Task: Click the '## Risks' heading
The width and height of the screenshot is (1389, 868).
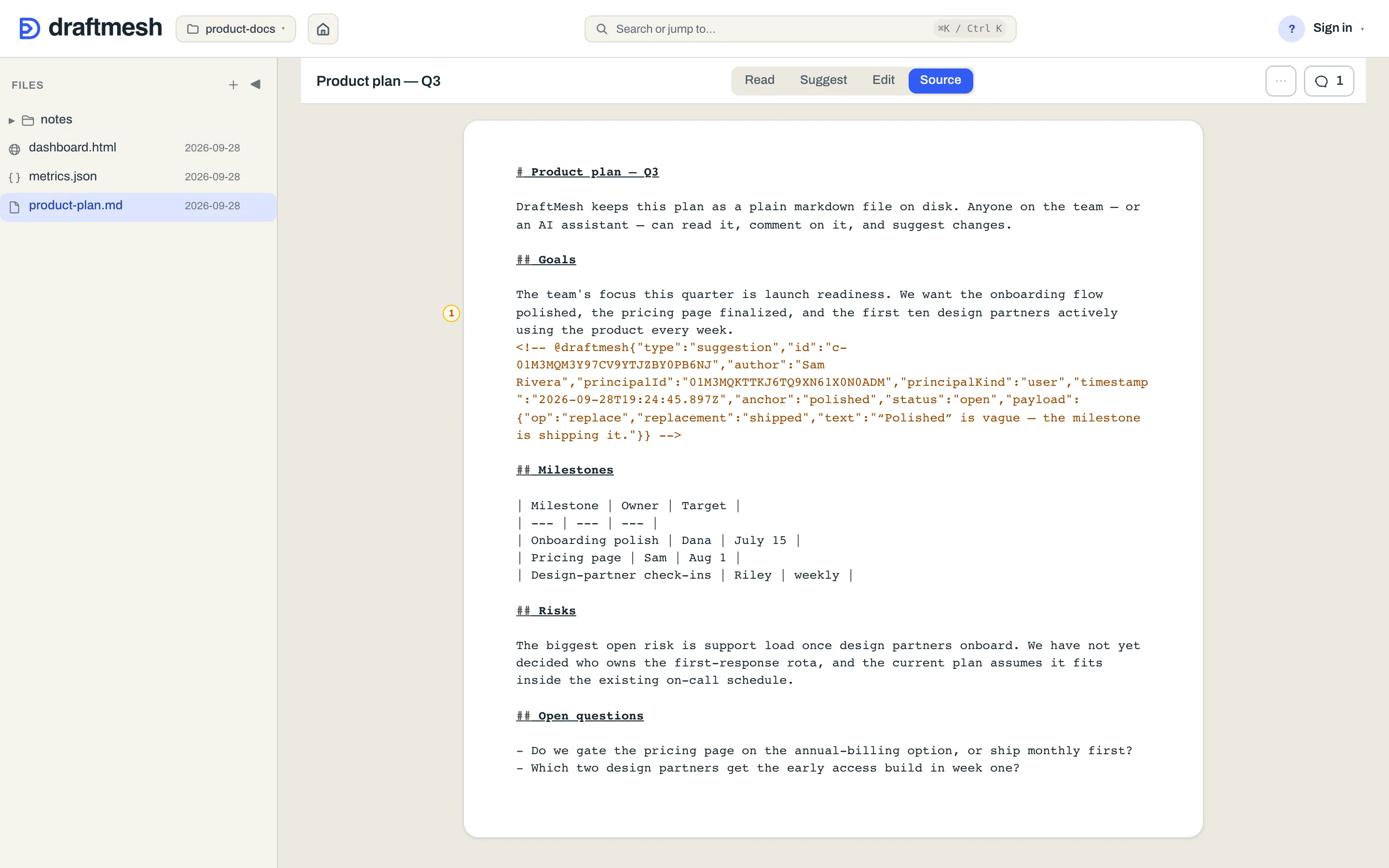Action: tap(545, 610)
